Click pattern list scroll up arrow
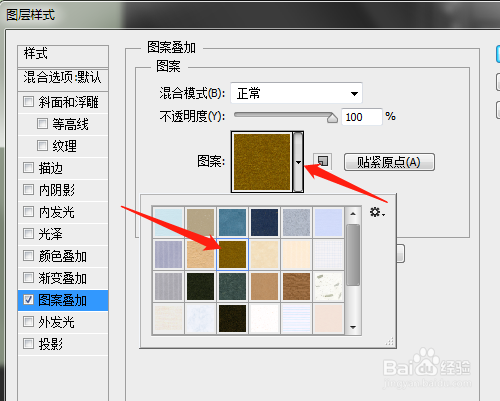The width and height of the screenshot is (500, 401). (x=353, y=213)
